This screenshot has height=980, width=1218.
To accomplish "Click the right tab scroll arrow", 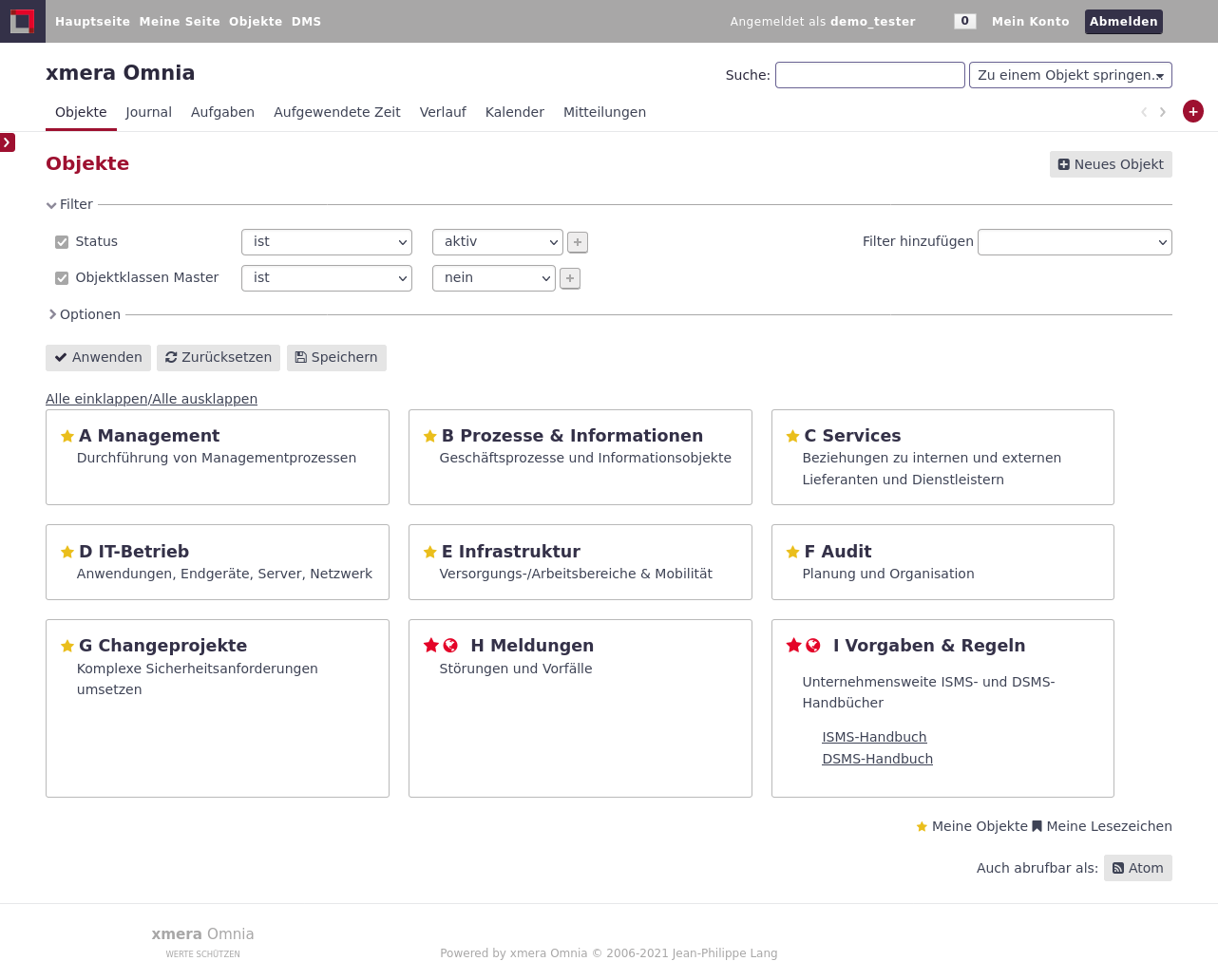I will point(1162,112).
